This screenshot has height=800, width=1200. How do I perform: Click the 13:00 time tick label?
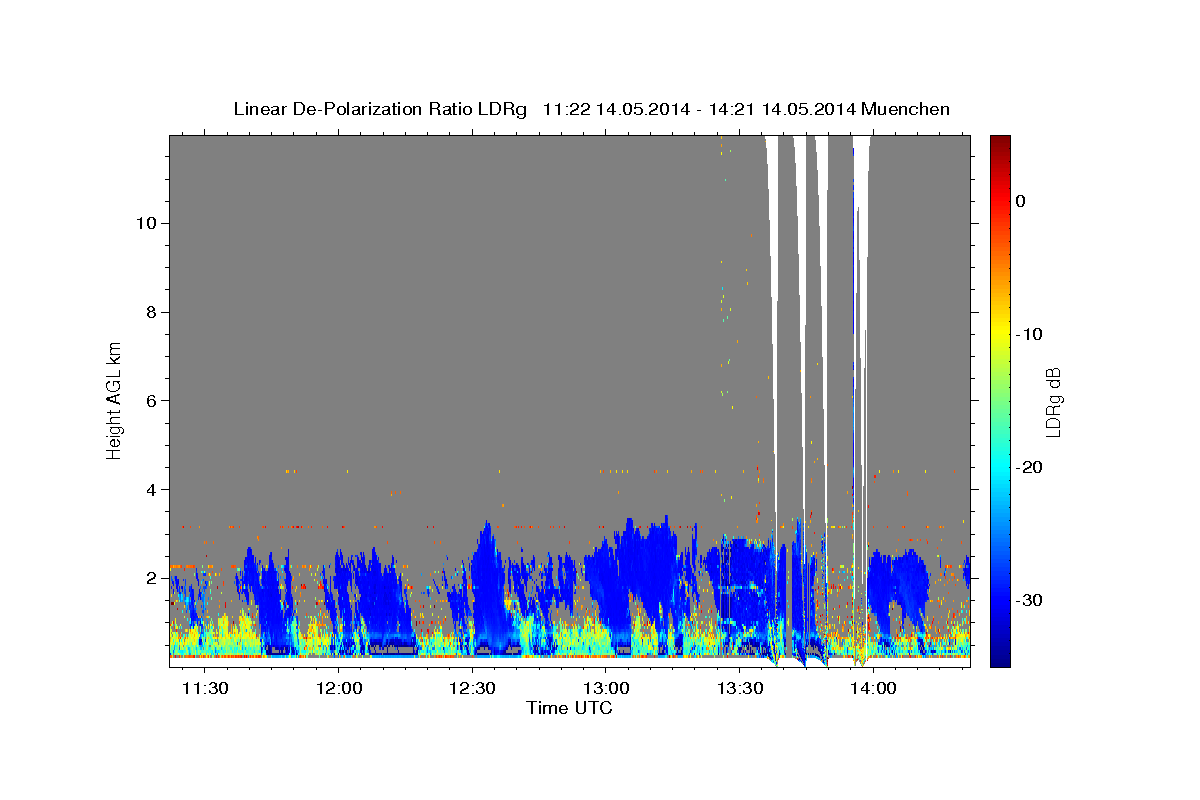[606, 688]
